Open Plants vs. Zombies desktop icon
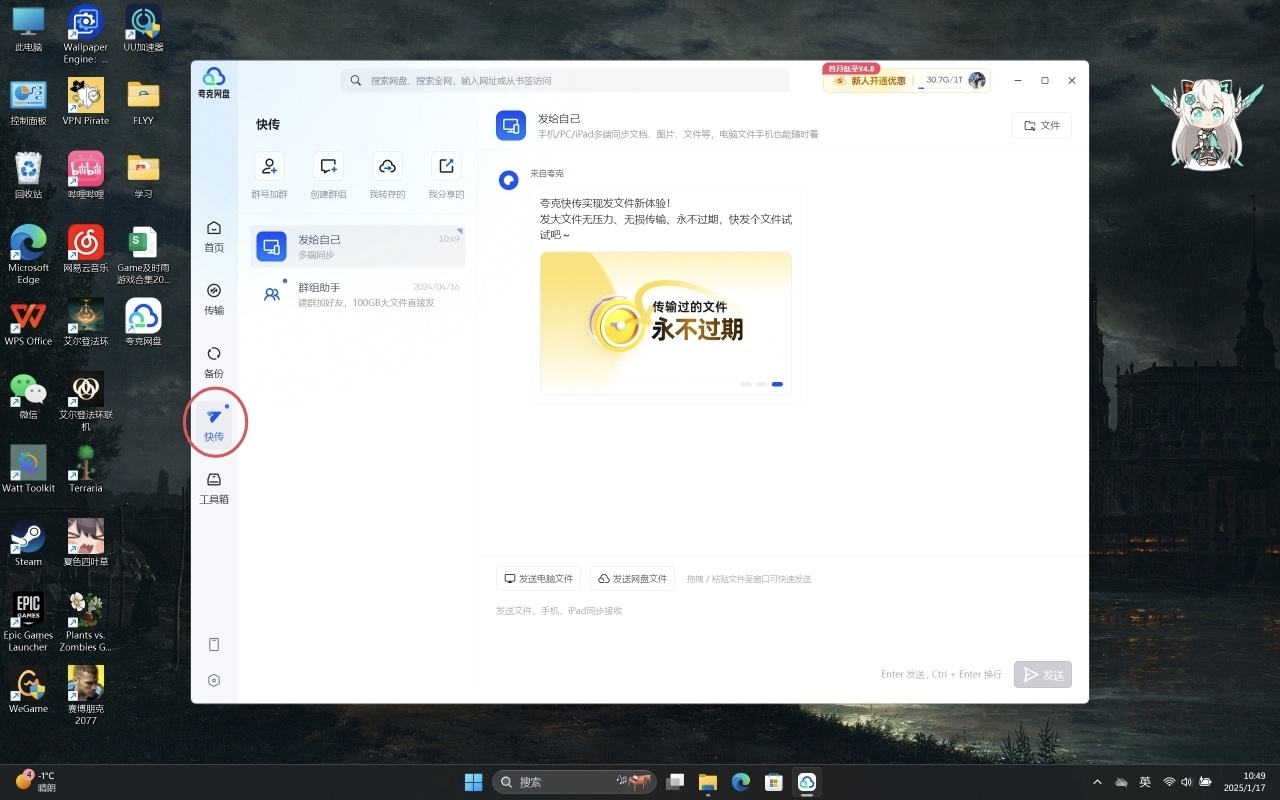 [x=86, y=622]
